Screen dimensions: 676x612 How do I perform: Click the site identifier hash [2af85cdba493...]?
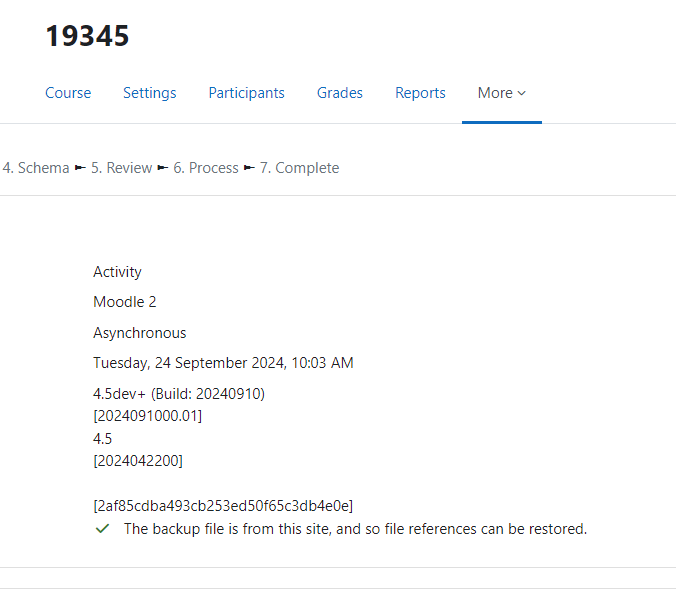[x=223, y=506]
